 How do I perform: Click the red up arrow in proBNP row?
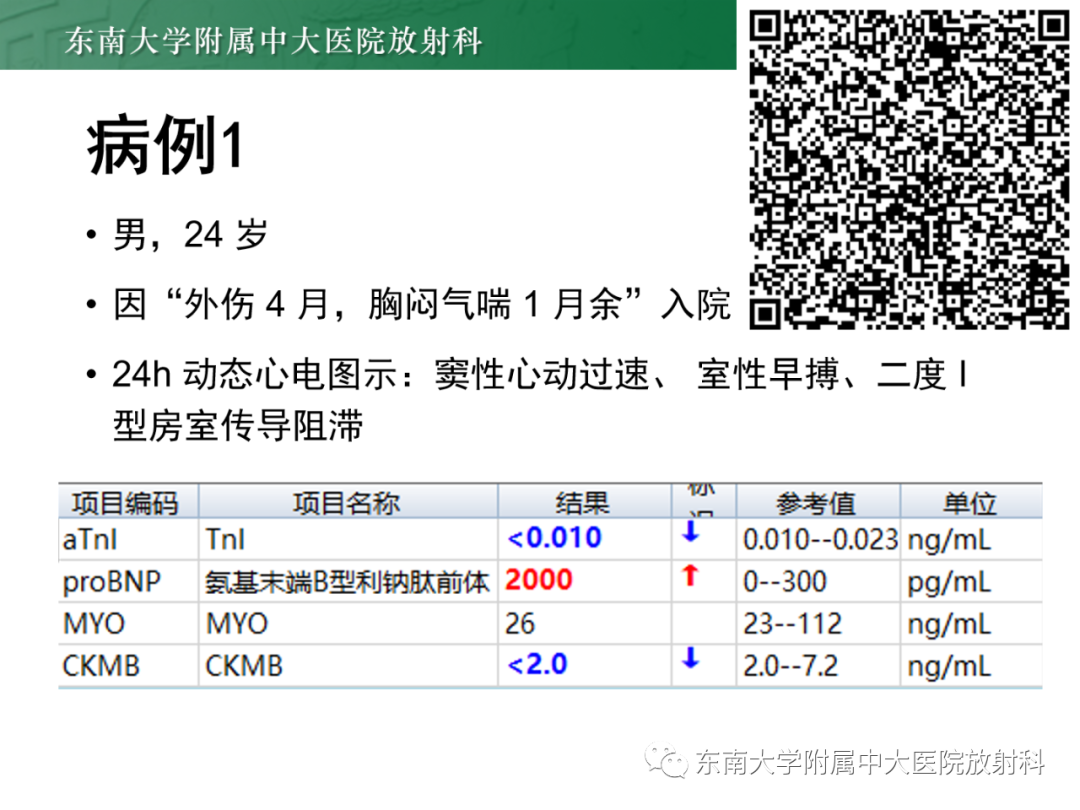(x=690, y=575)
